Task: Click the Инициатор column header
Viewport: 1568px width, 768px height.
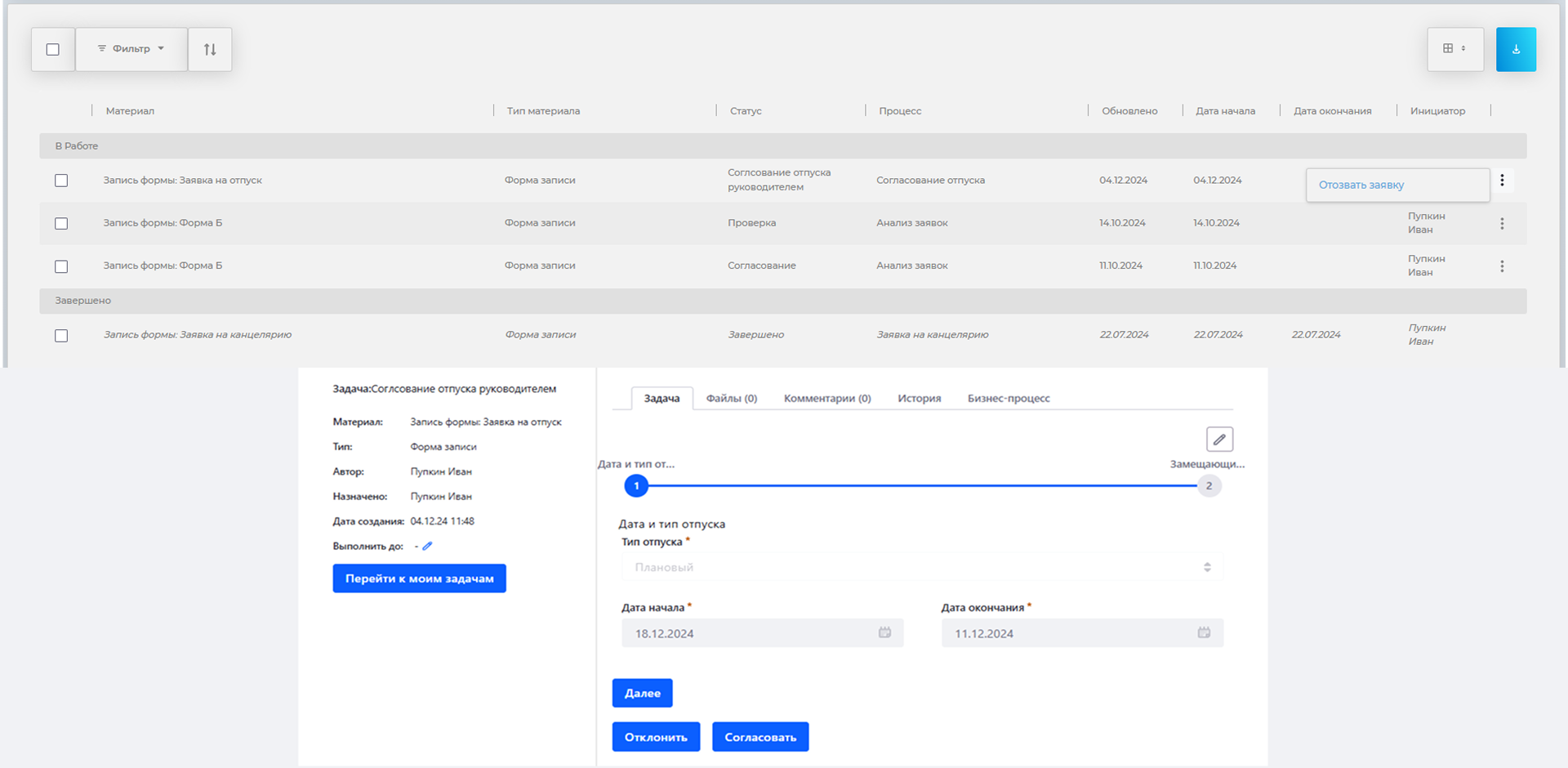Action: 1437,111
